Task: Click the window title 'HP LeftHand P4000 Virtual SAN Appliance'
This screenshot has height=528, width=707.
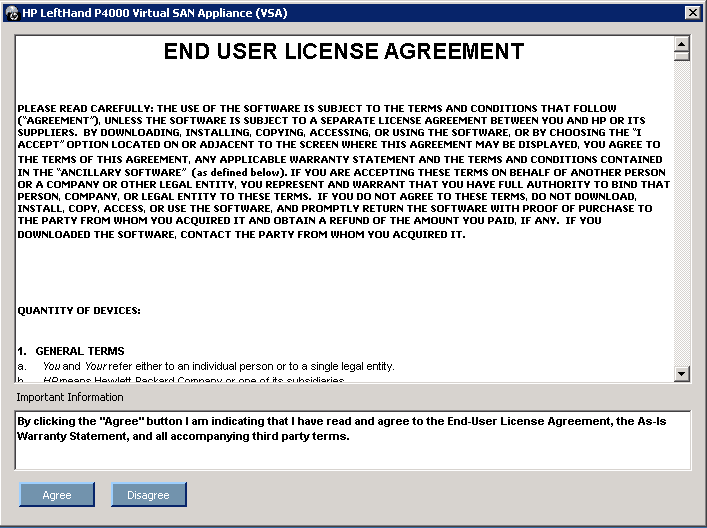Action: (x=155, y=13)
